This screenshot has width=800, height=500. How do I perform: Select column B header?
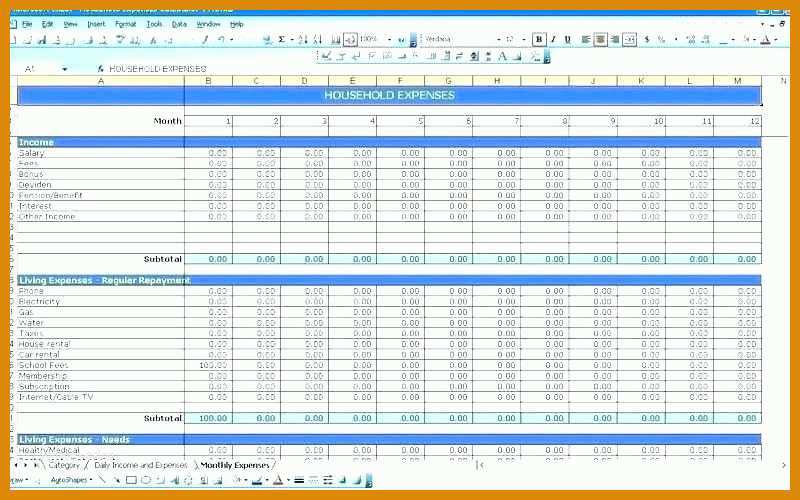click(x=208, y=81)
